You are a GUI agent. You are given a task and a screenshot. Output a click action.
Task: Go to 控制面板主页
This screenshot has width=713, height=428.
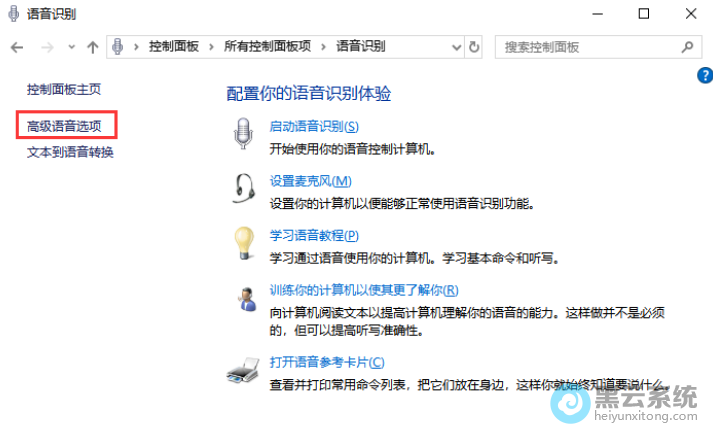64,89
